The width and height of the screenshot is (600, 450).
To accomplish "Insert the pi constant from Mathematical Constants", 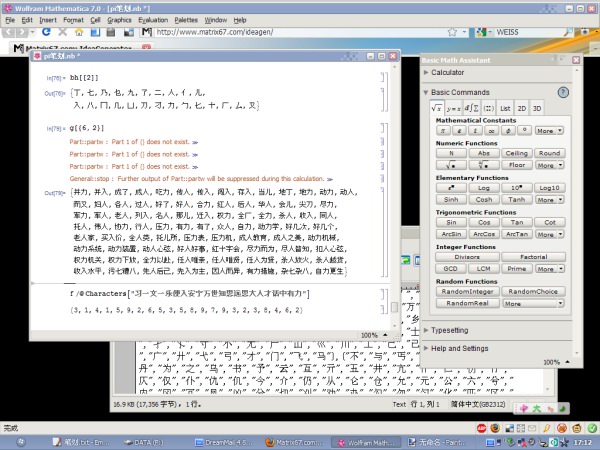I will tap(443, 130).
